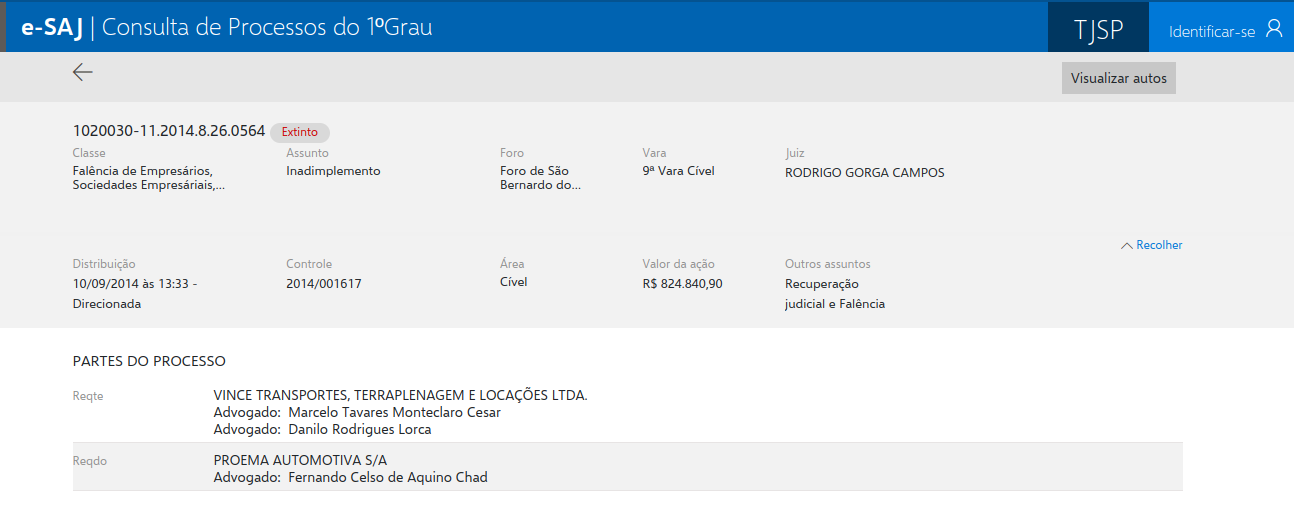This screenshot has width=1294, height=505.
Task: Click lawyer Marcelo Tavares Monteclaro Cesar
Action: [394, 412]
